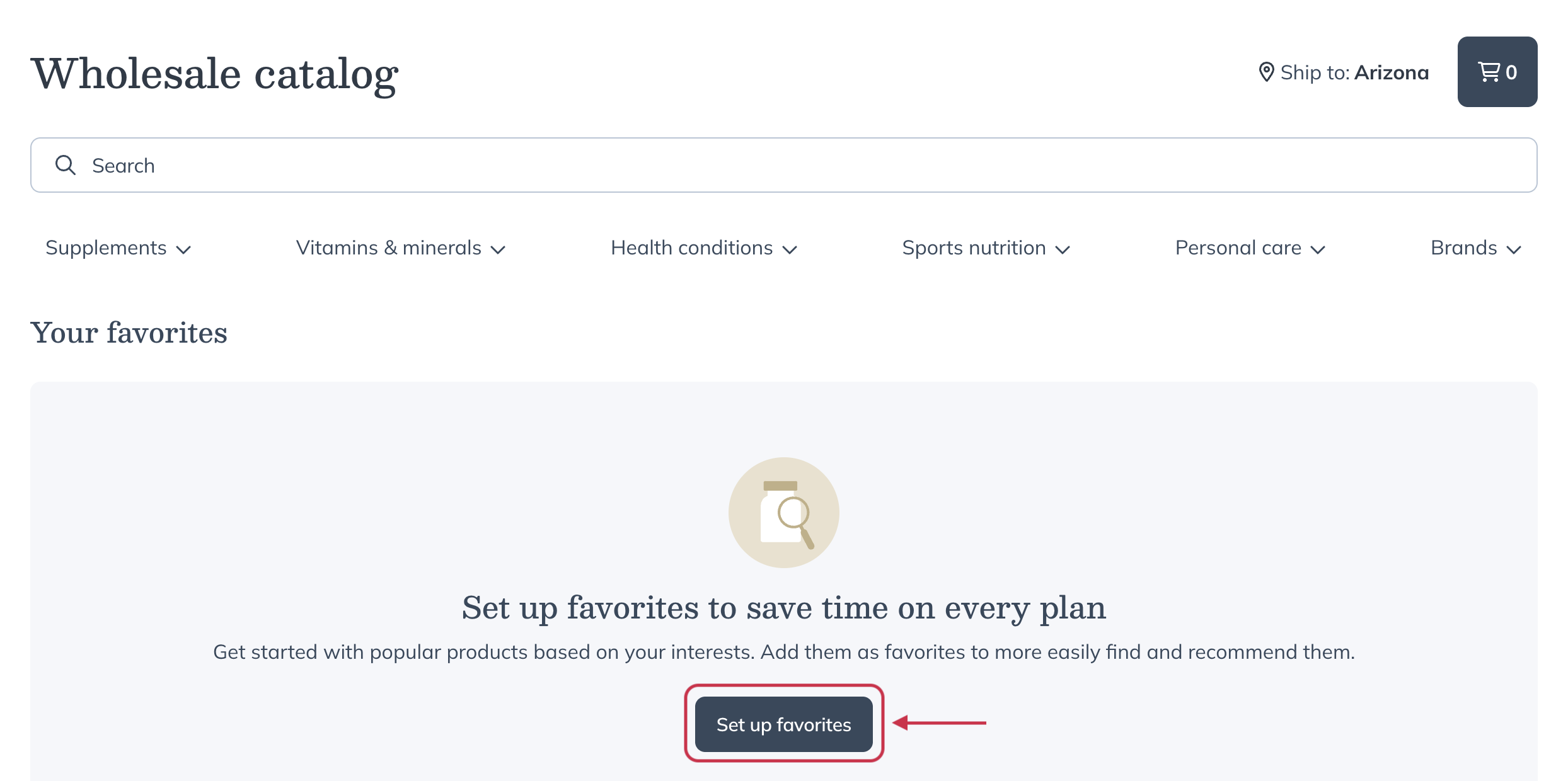Screen dimensions: 1568x781
Task: Click the Set up favorites button
Action: [x=783, y=724]
